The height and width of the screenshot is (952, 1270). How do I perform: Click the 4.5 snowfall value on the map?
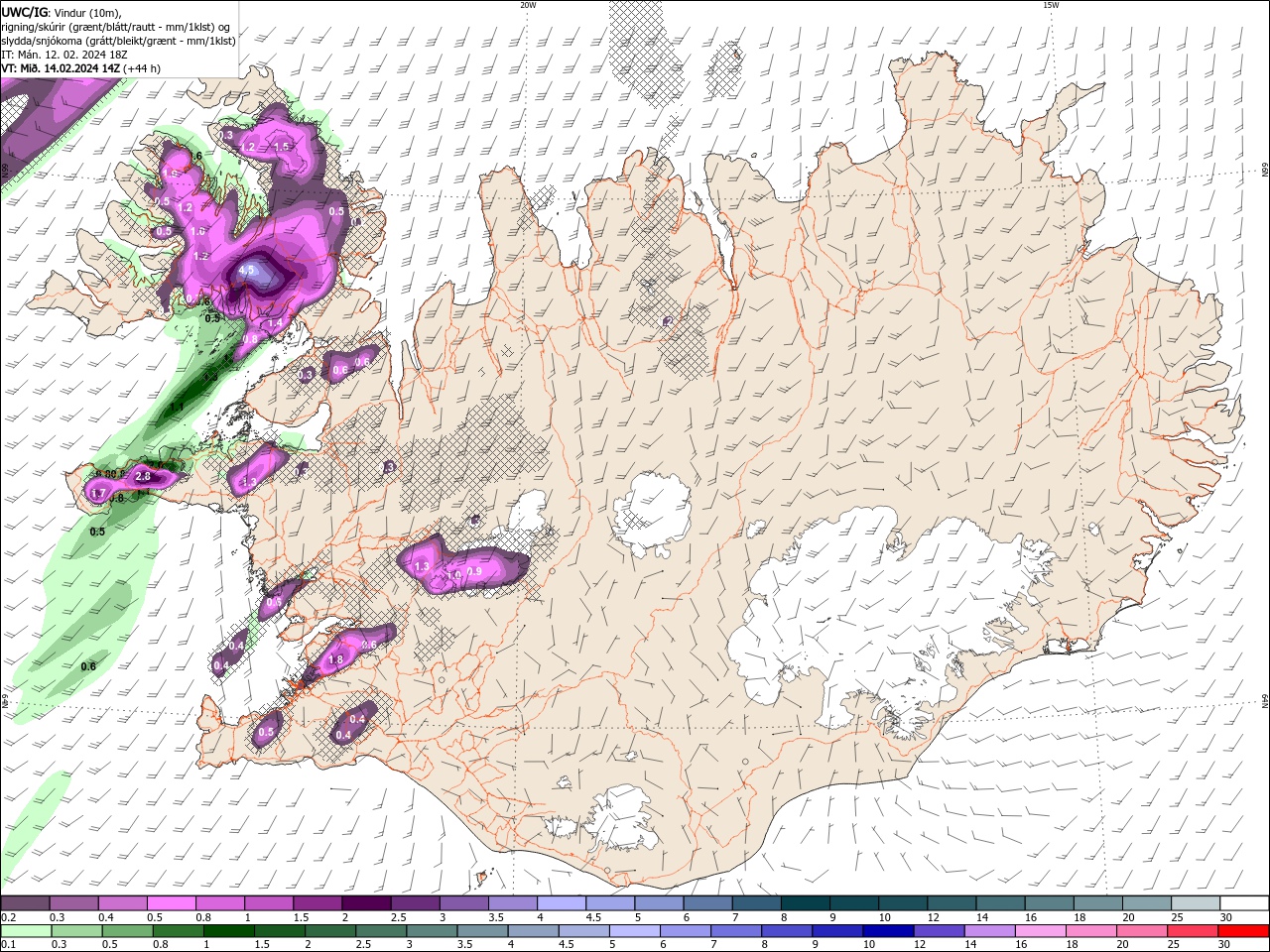247,270
